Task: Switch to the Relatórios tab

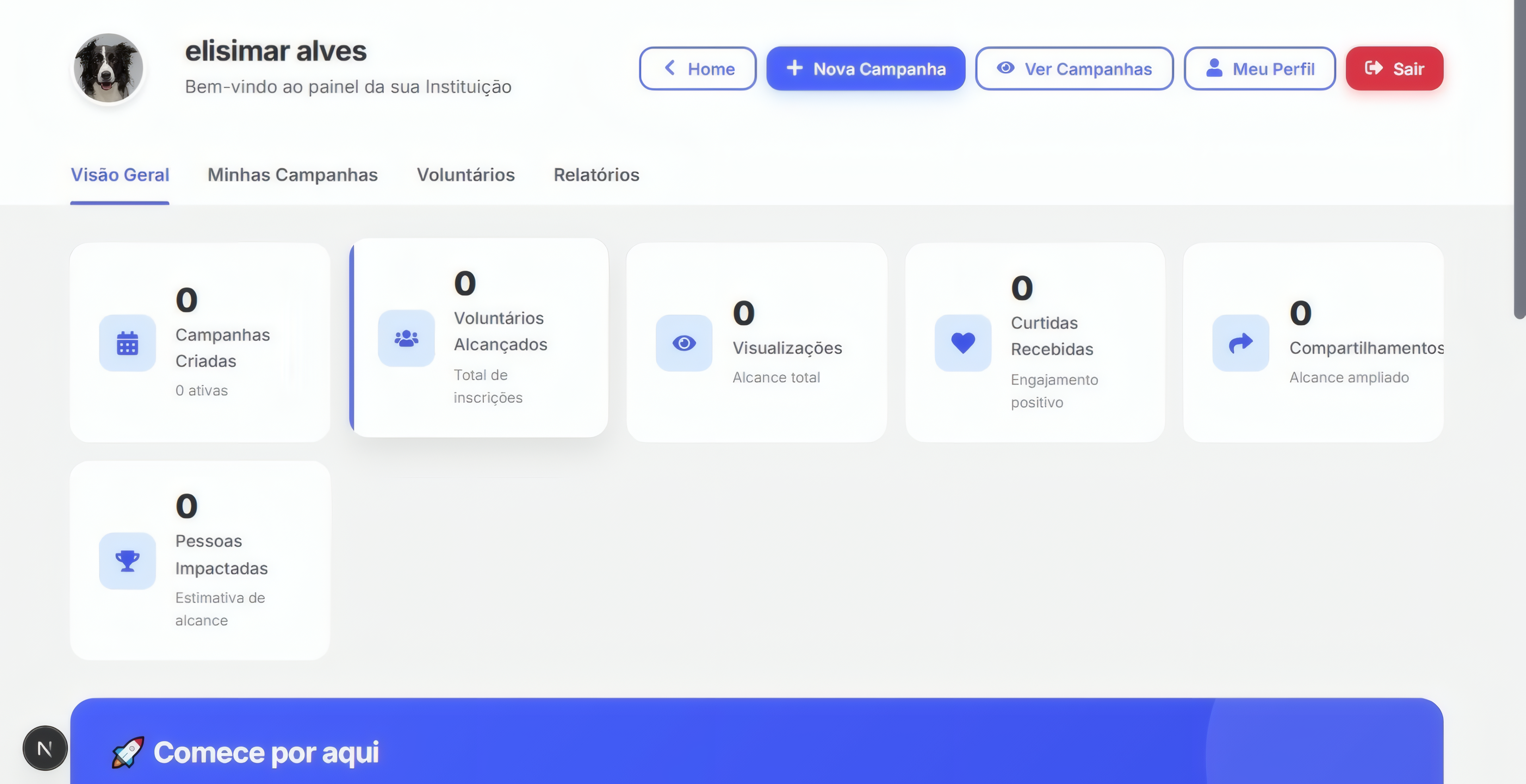Action: point(596,175)
